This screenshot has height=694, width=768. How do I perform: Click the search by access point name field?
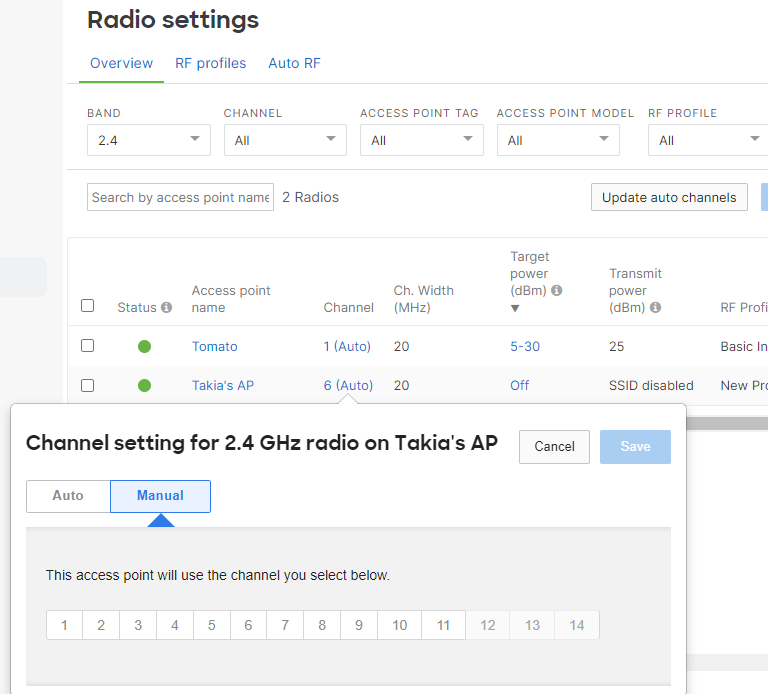click(x=180, y=197)
